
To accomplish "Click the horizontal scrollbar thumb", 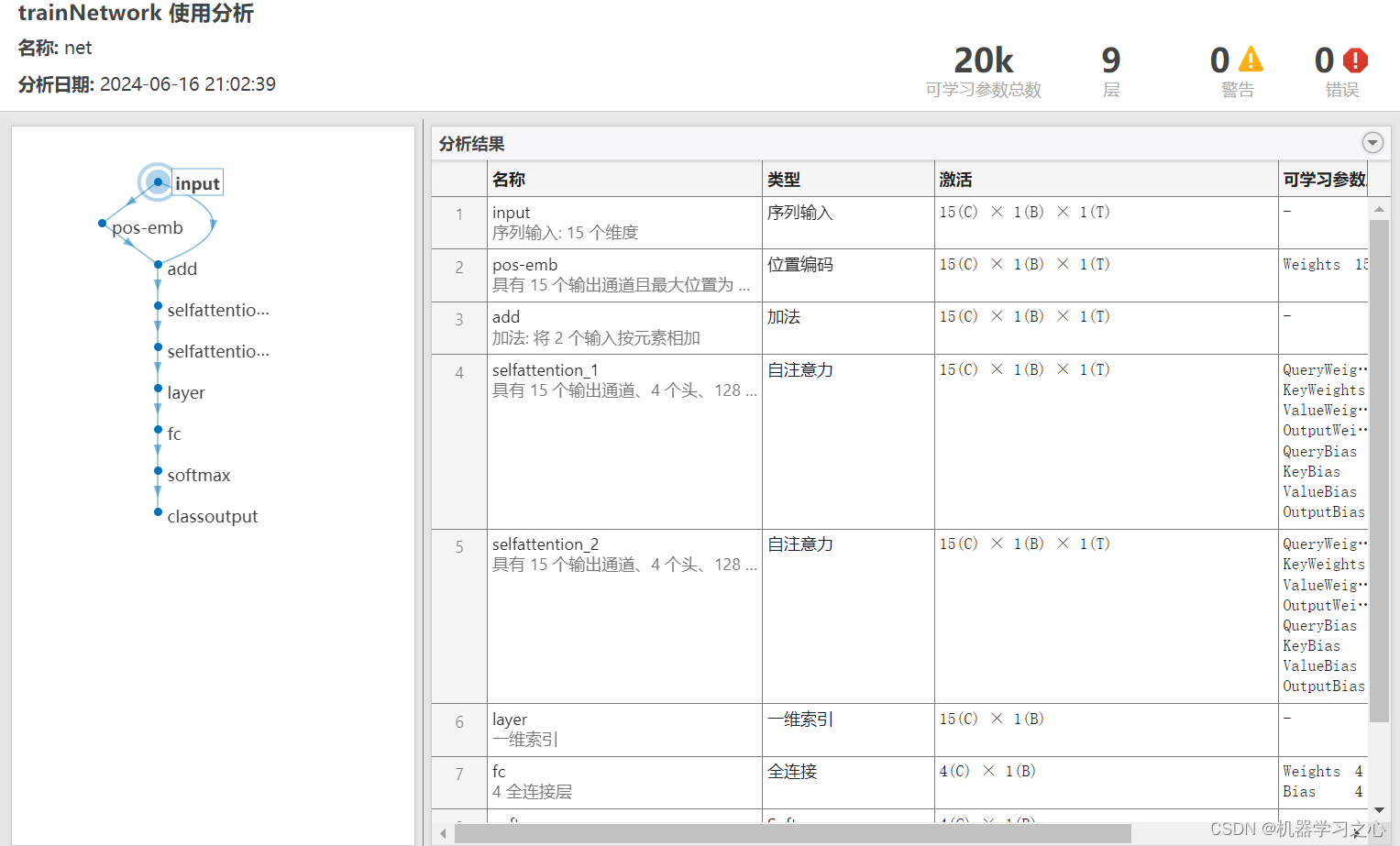I will pyautogui.click(x=793, y=833).
